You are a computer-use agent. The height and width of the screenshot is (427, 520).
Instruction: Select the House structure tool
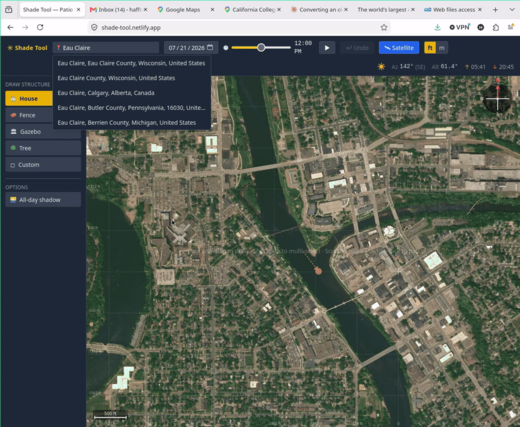[29, 99]
